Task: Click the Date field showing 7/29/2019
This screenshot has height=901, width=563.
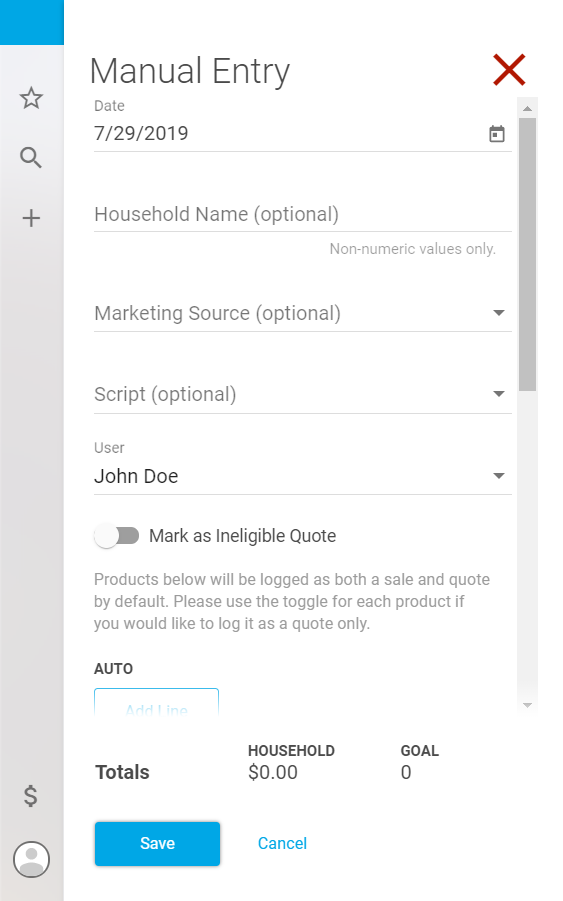Action: pos(303,134)
